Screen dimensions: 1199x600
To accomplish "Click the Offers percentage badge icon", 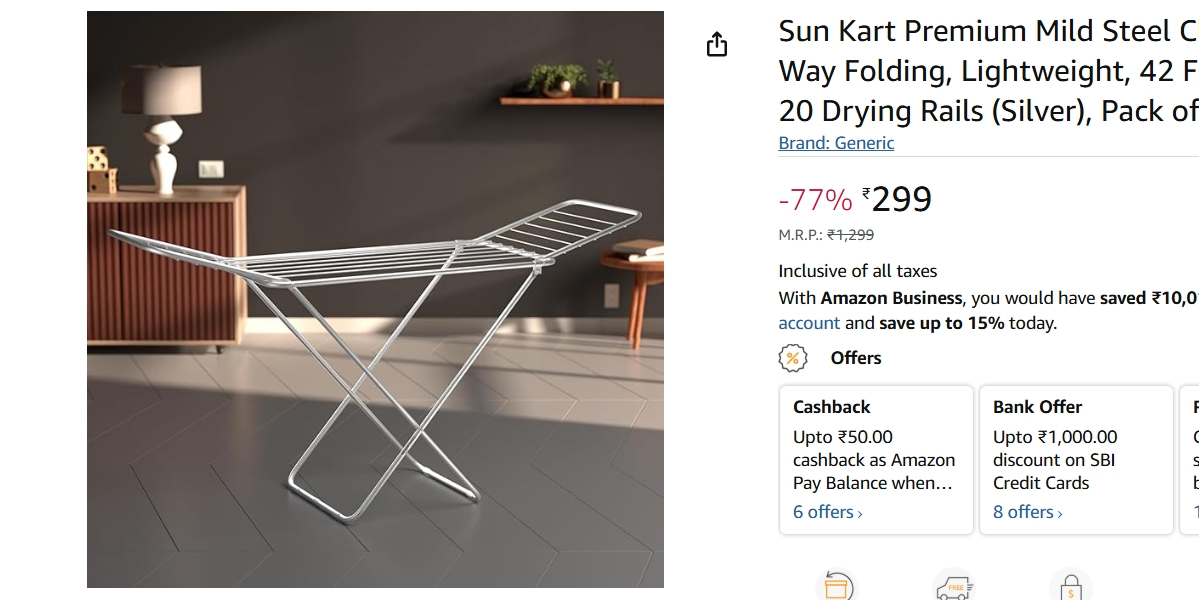I will click(790, 357).
